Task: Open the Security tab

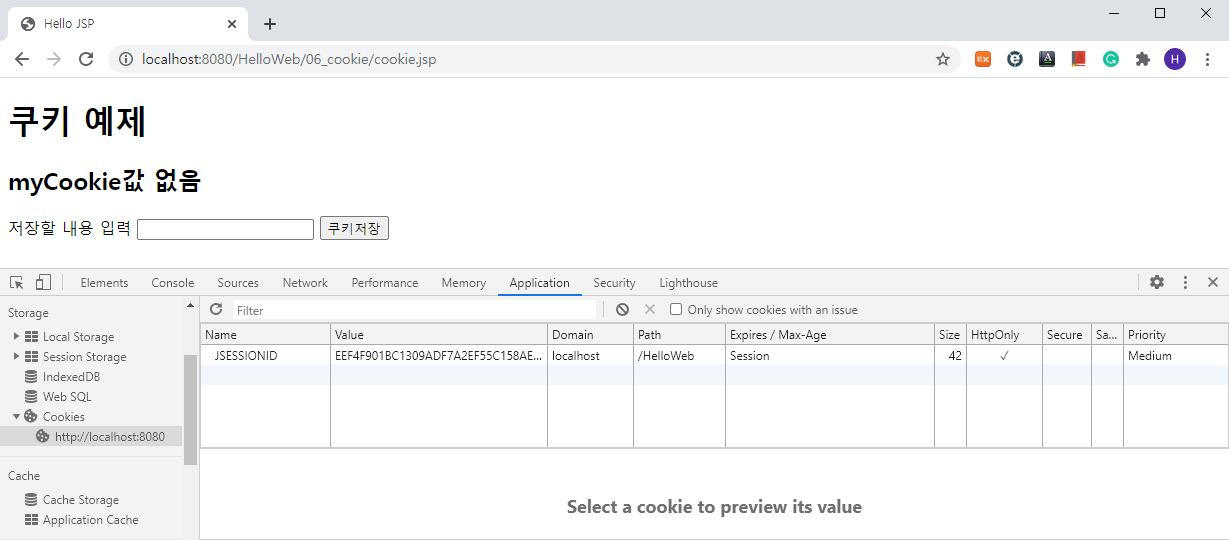Action: [x=614, y=283]
